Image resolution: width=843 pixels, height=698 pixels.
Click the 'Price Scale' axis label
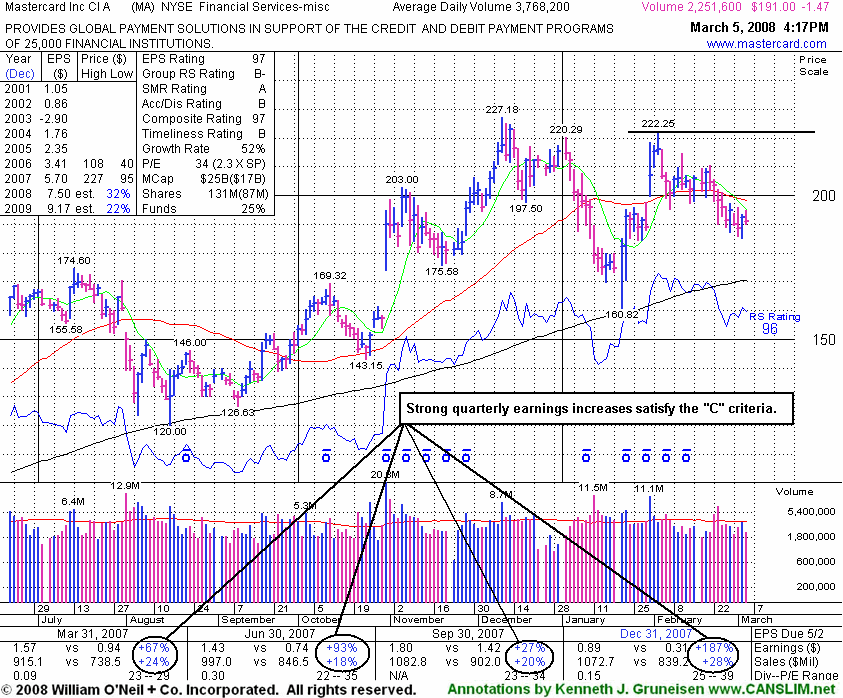click(813, 66)
